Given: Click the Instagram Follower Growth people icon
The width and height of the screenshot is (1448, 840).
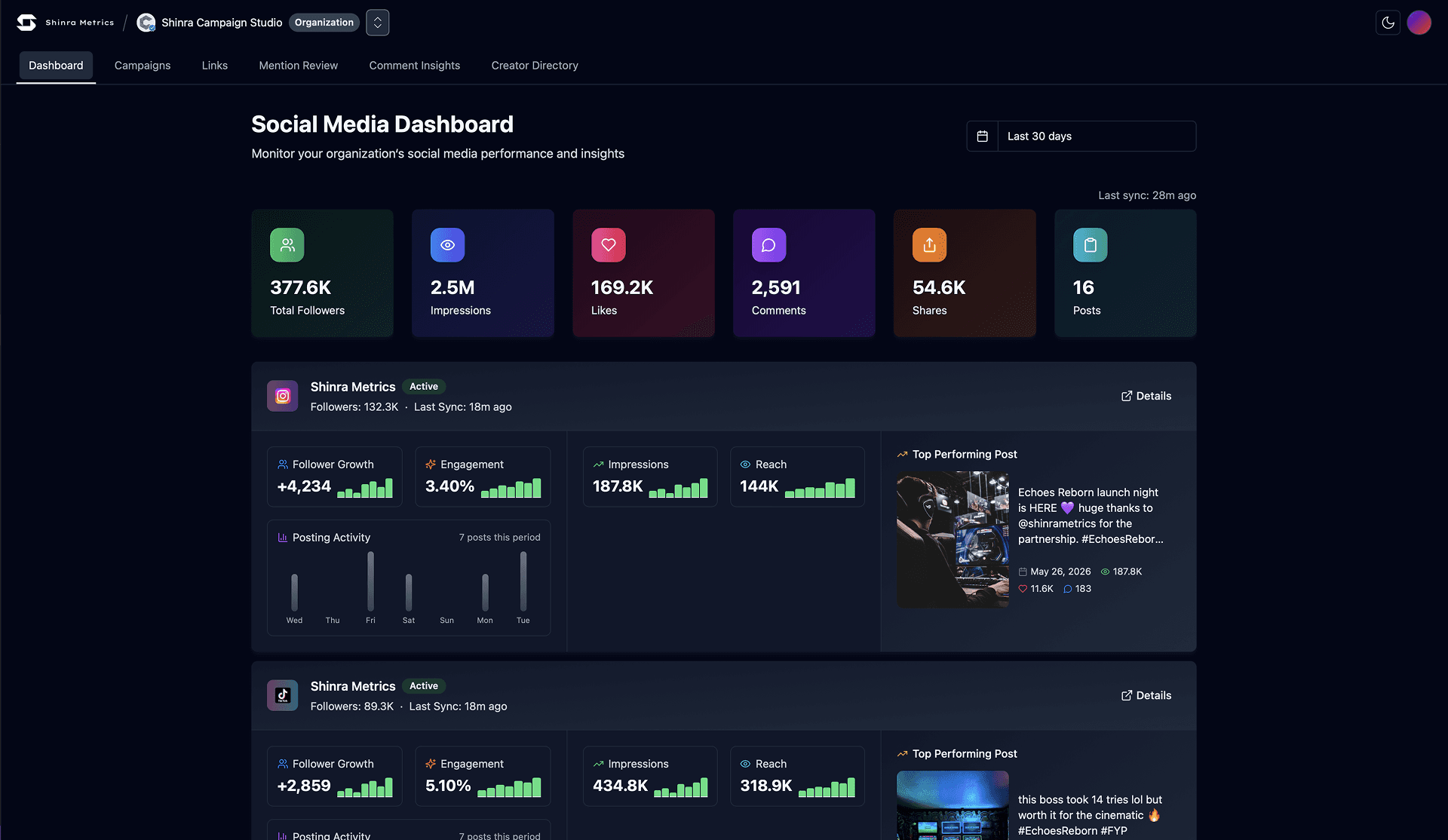Looking at the screenshot, I should (x=283, y=464).
